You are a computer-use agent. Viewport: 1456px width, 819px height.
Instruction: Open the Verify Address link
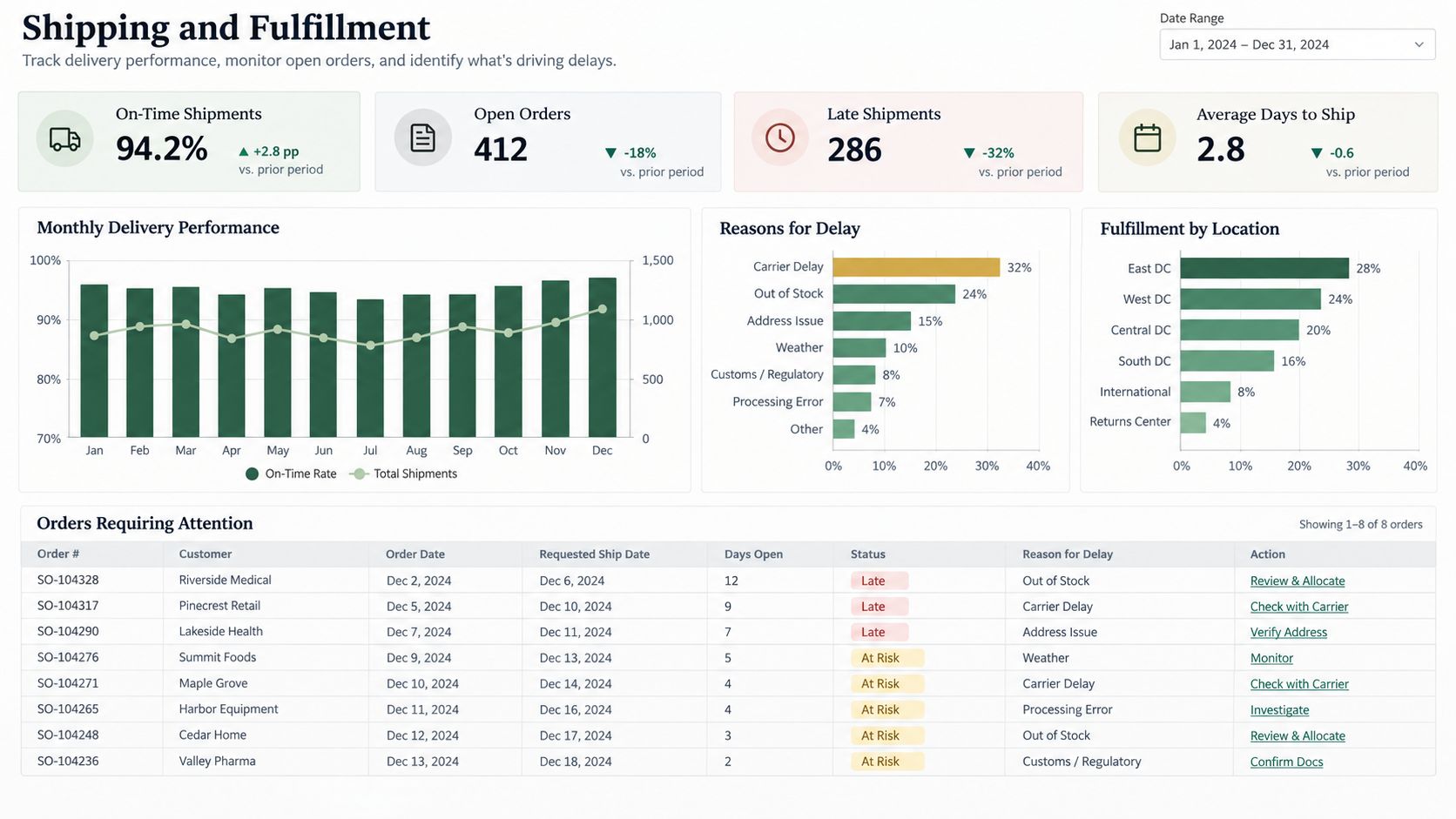point(1289,632)
